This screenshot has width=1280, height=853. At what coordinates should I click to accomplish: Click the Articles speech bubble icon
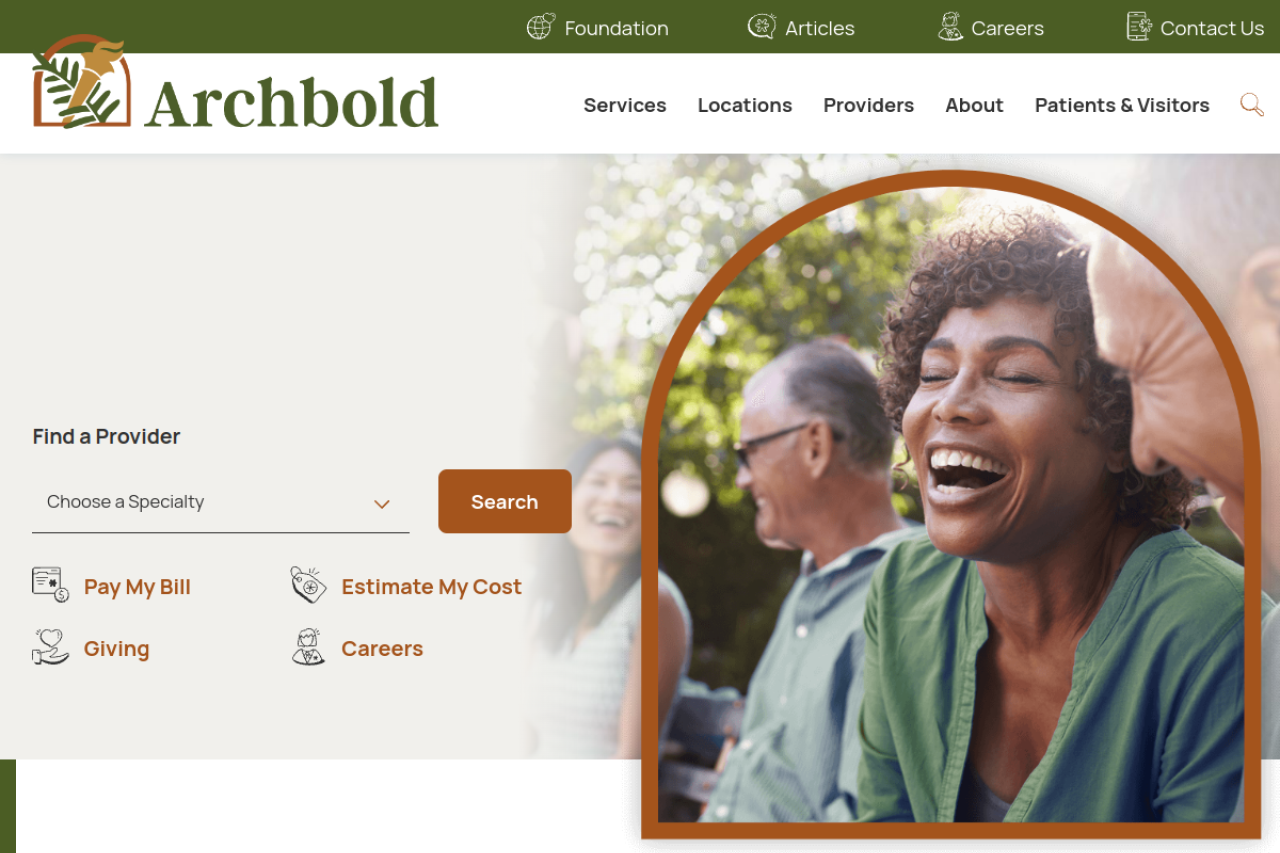(x=762, y=27)
